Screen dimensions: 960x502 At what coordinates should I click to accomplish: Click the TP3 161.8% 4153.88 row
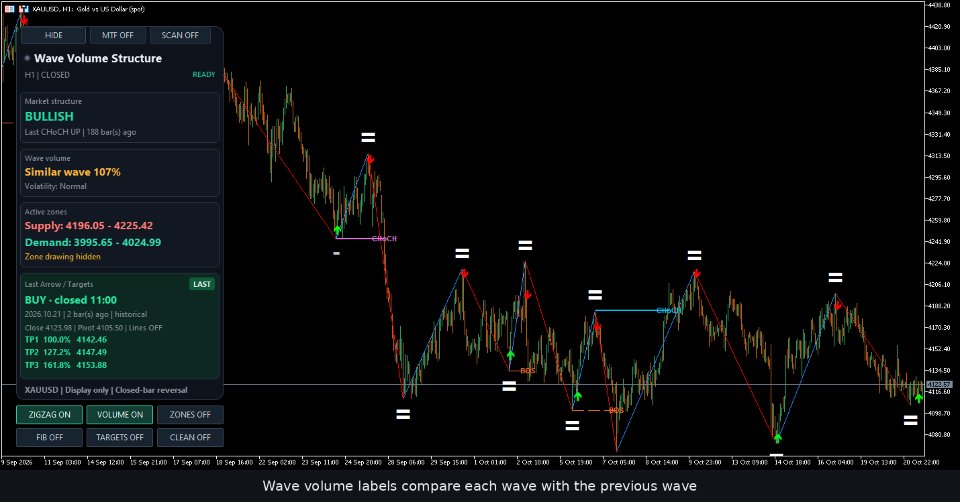point(66,365)
